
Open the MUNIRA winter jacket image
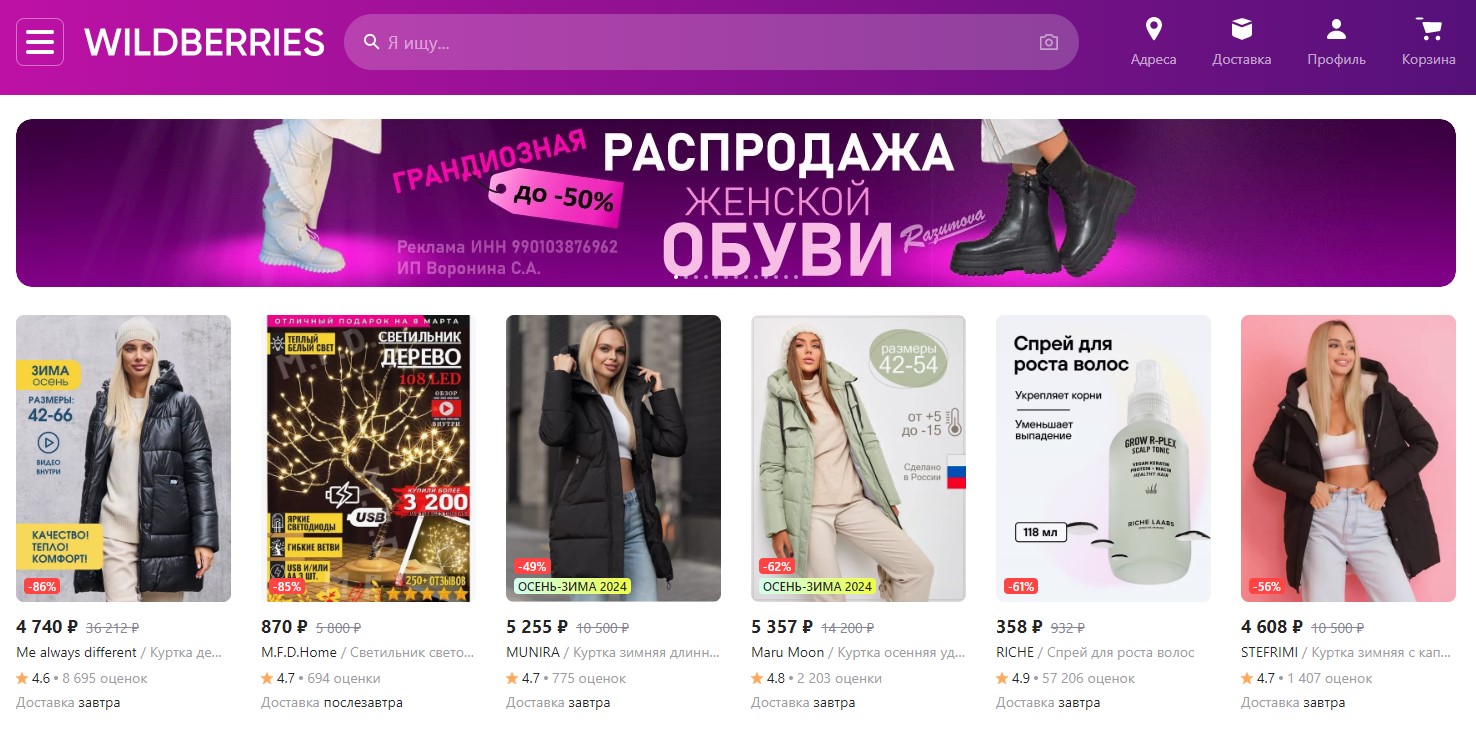(x=613, y=458)
